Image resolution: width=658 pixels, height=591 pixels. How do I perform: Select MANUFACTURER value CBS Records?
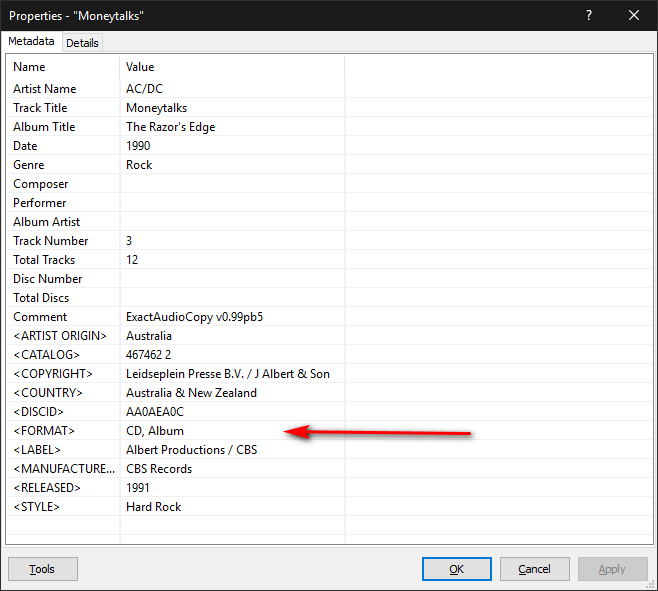point(159,469)
